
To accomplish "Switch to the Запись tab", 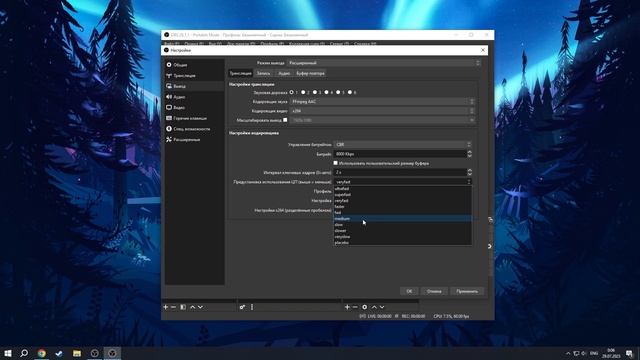I will point(263,73).
